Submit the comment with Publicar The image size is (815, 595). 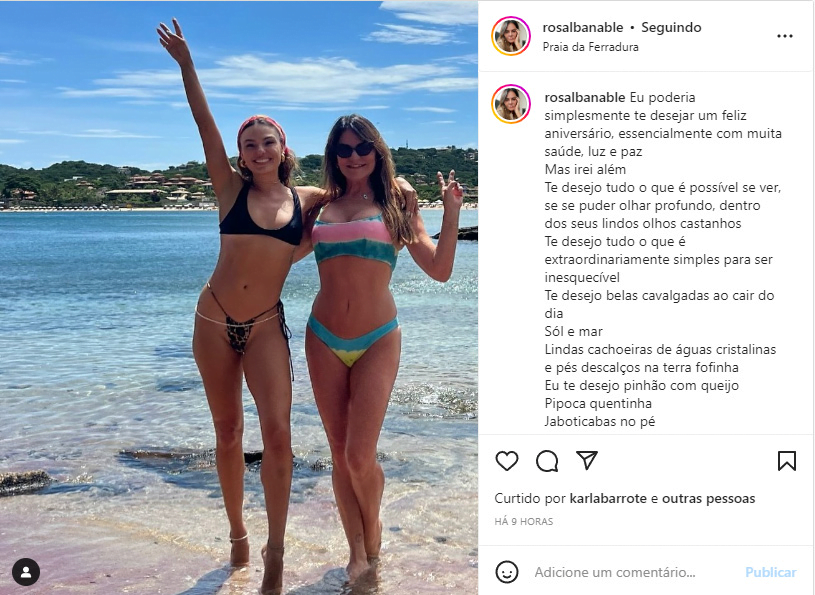tap(770, 573)
